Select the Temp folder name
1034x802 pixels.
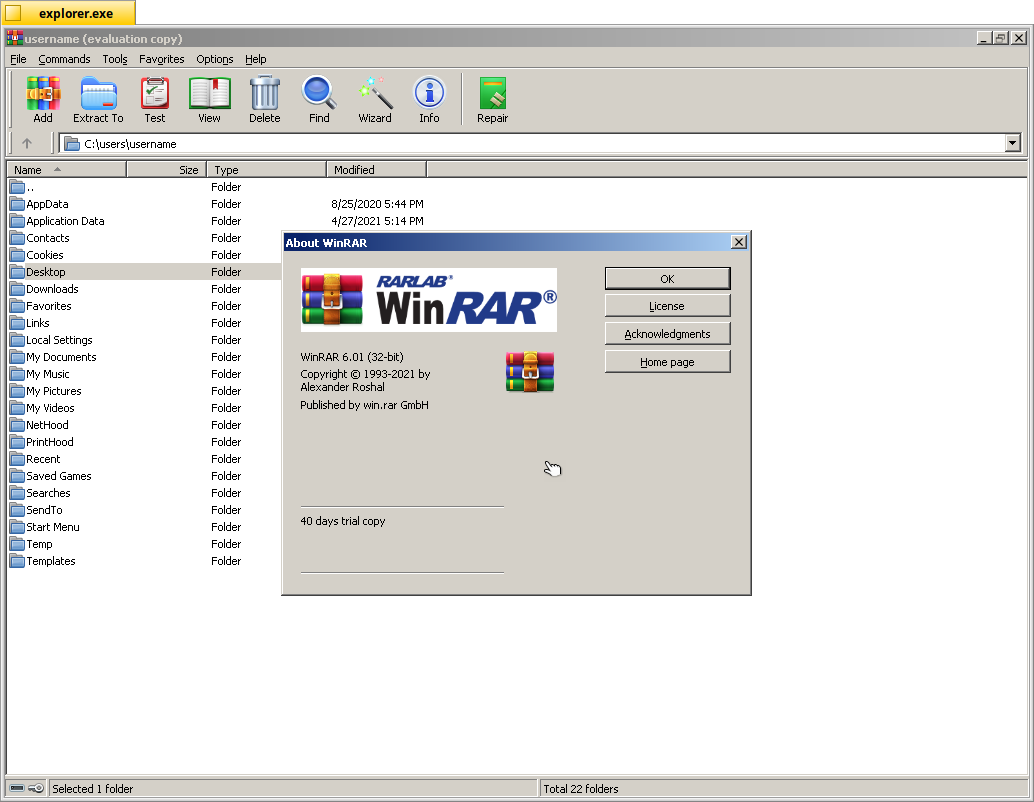pos(40,544)
